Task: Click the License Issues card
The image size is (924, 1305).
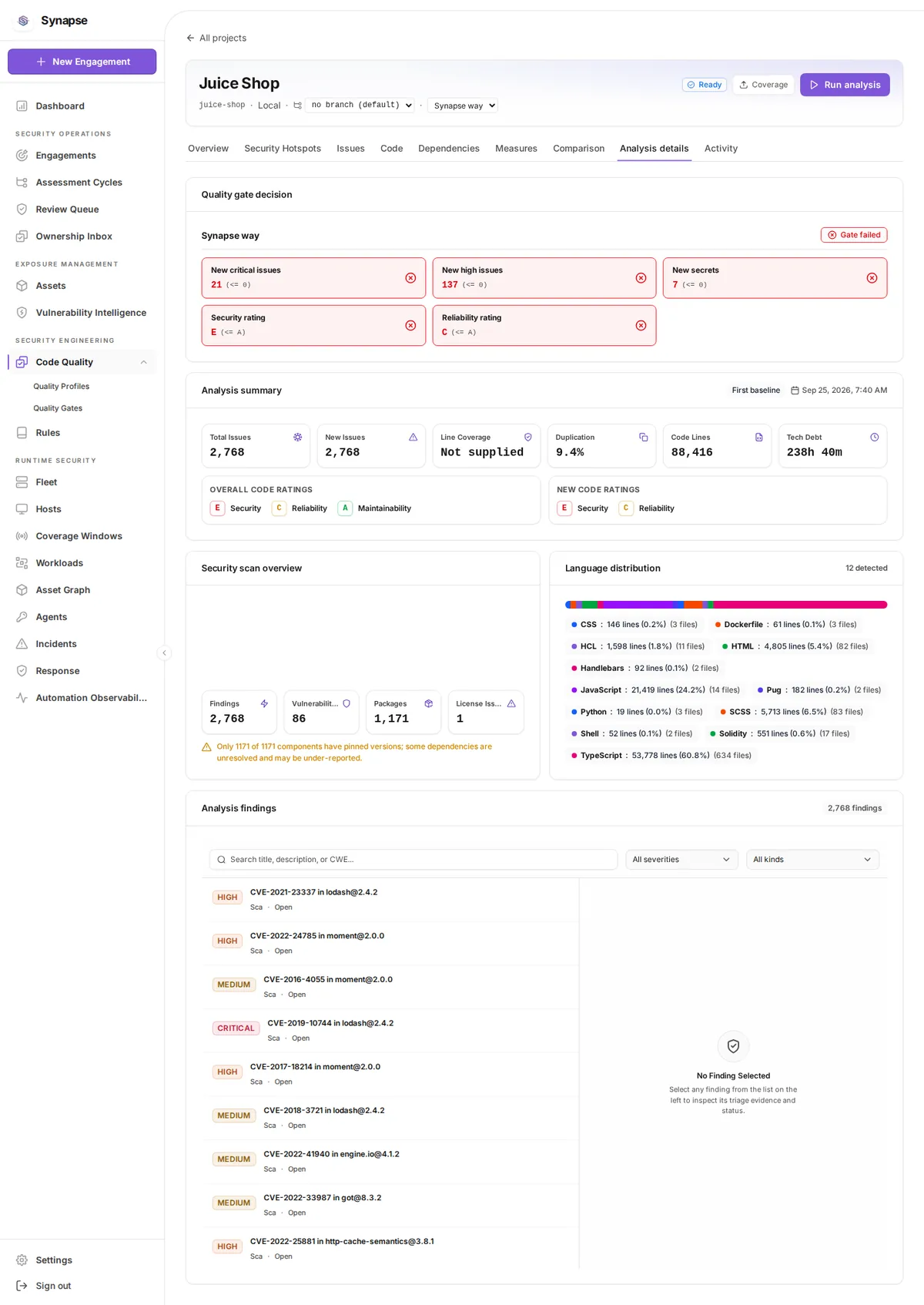Action: 486,712
